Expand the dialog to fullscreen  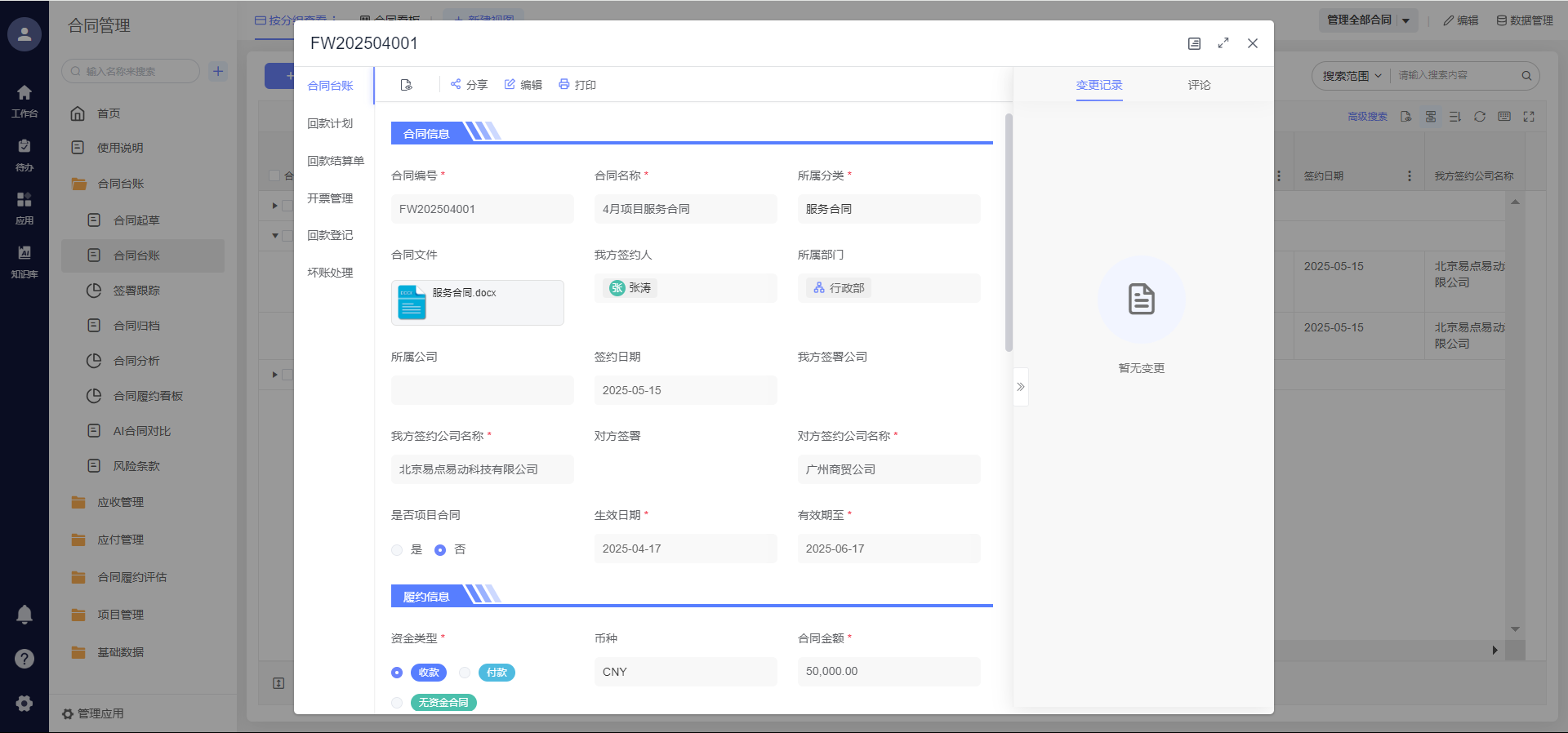[x=1223, y=43]
